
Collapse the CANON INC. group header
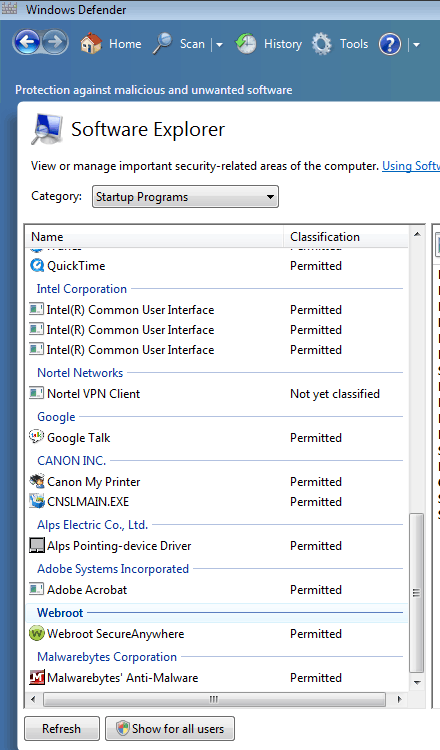[71, 461]
